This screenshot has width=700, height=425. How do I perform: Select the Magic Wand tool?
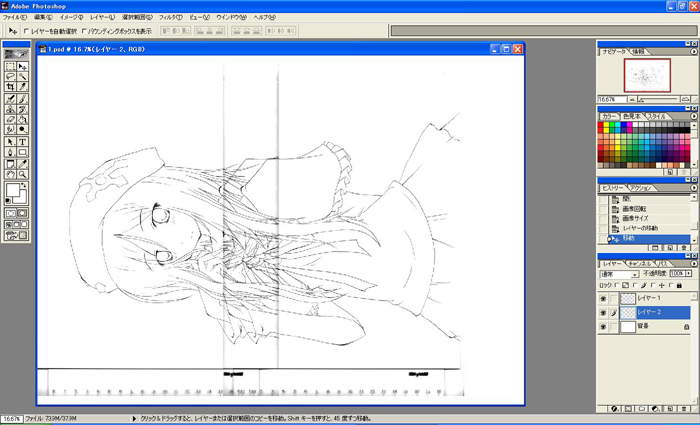click(22, 77)
